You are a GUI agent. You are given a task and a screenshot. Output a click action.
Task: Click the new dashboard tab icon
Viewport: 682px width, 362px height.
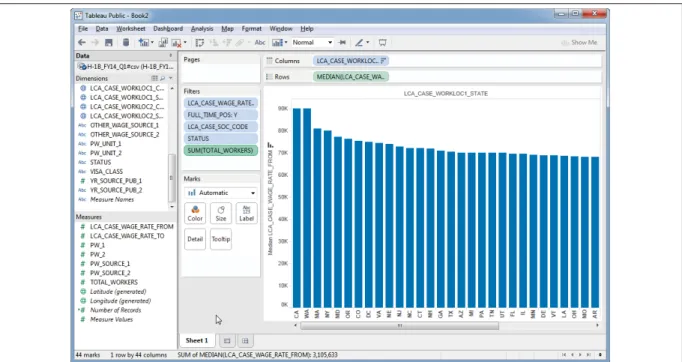pos(245,341)
